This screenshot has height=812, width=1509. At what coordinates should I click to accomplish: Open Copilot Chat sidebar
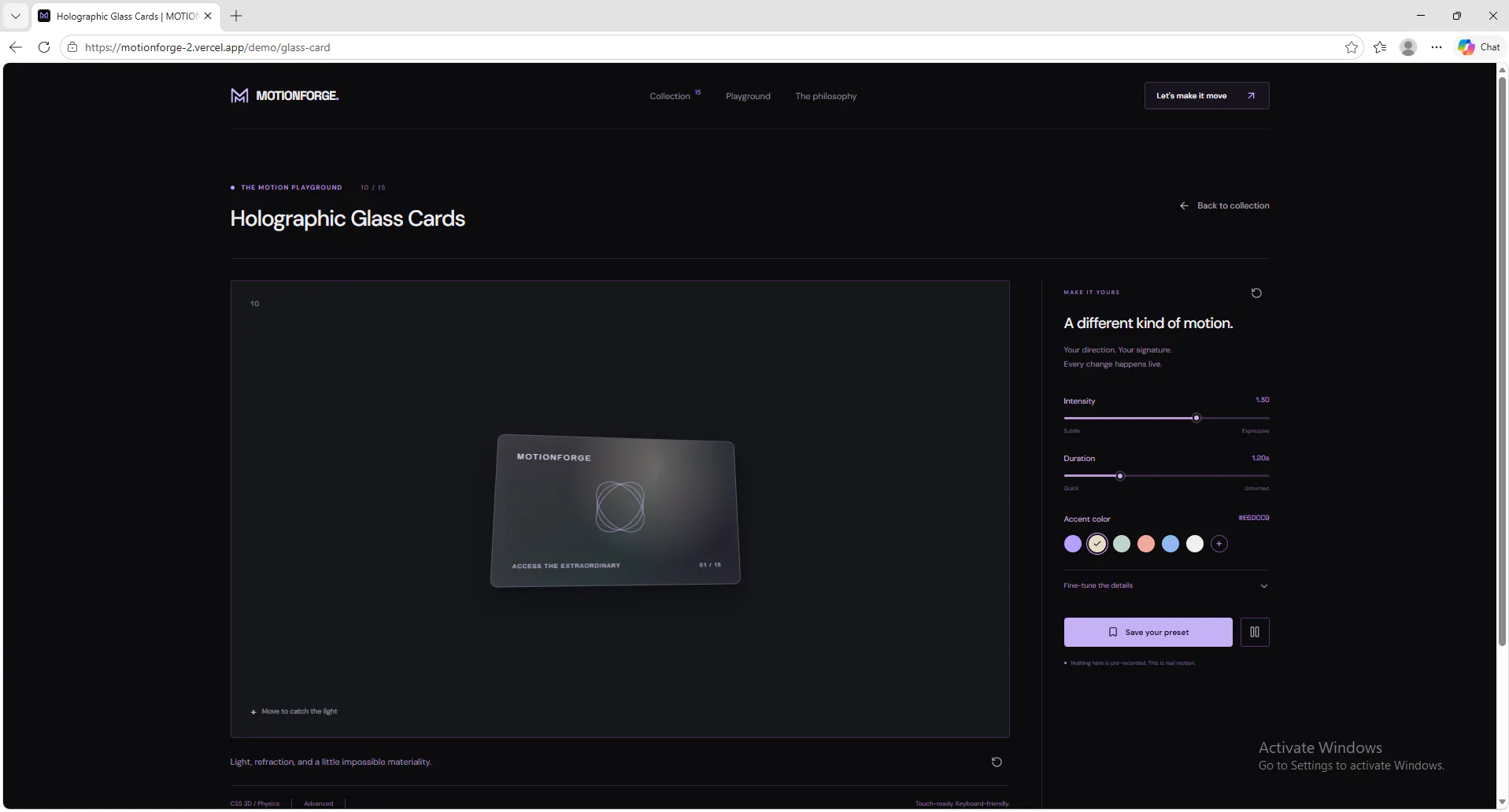pyautogui.click(x=1478, y=47)
